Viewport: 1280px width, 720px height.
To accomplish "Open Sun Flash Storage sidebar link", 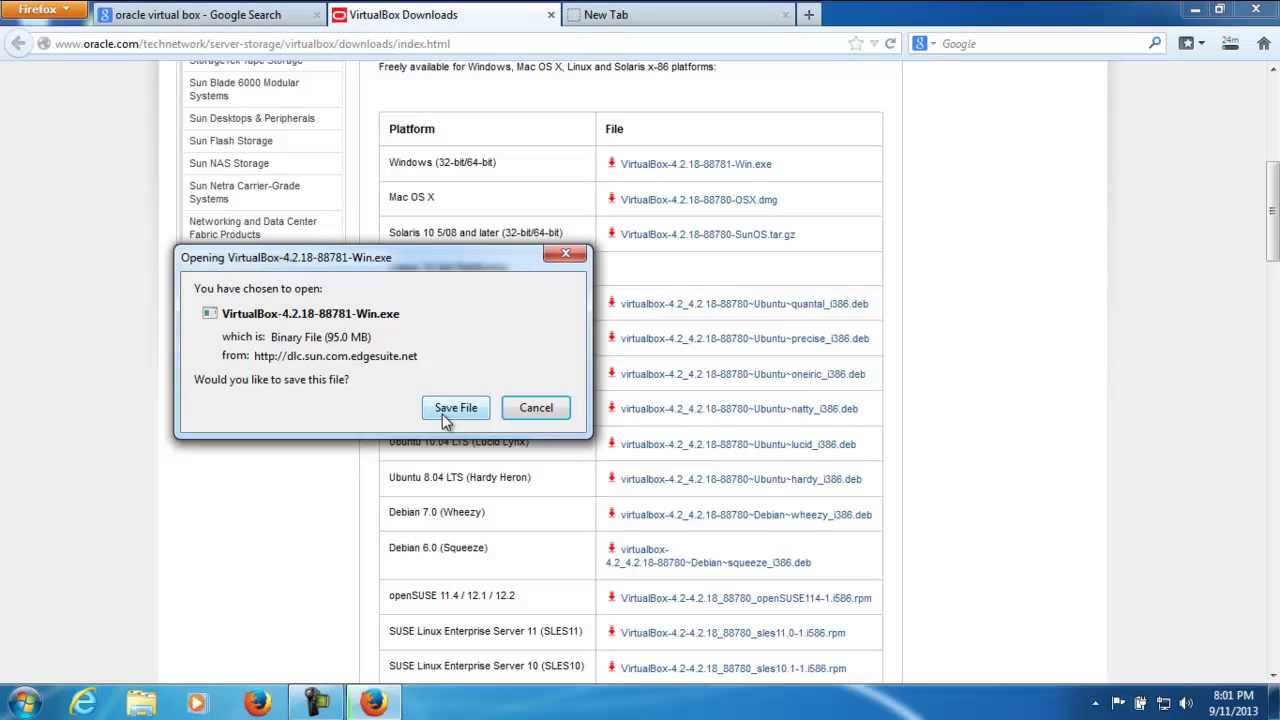I will (x=231, y=141).
